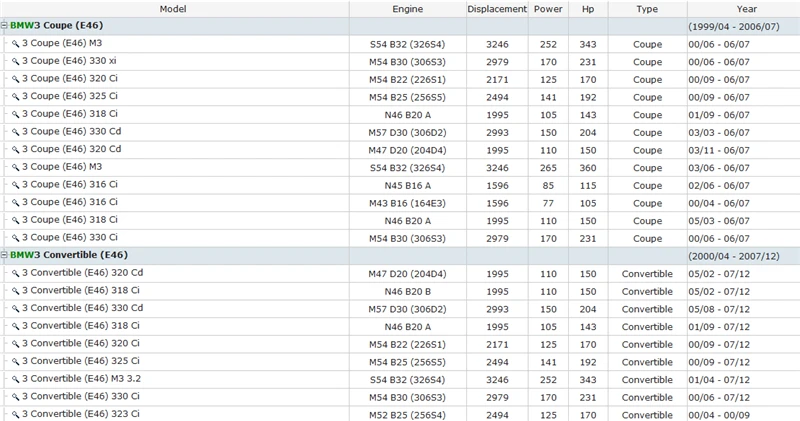Screen dimensions: 800x421
Task: Click magnifier icon for Convertible 330 Cd row
Action: click(x=15, y=309)
